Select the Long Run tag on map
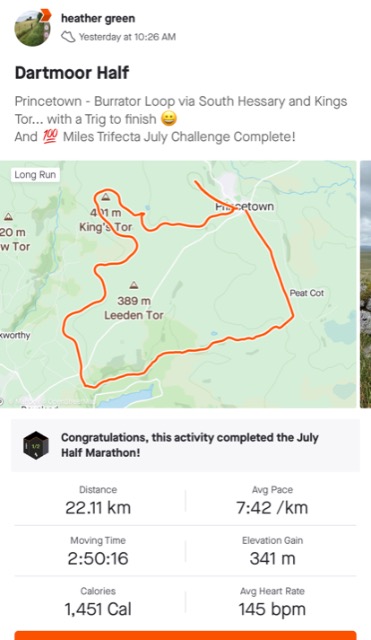 35,175
